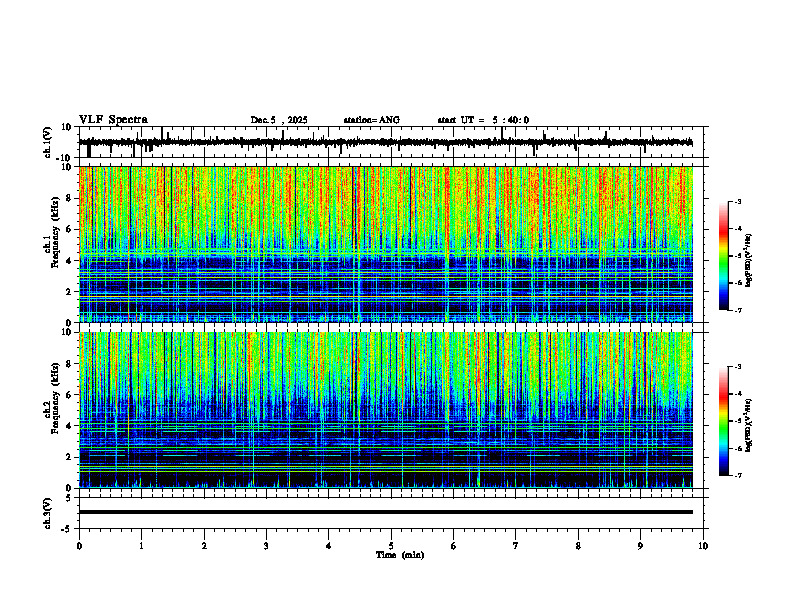Image resolution: width=792 pixels, height=612 pixels.
Task: Click the "Dec. 5, 2025" date label
Action: click(279, 120)
